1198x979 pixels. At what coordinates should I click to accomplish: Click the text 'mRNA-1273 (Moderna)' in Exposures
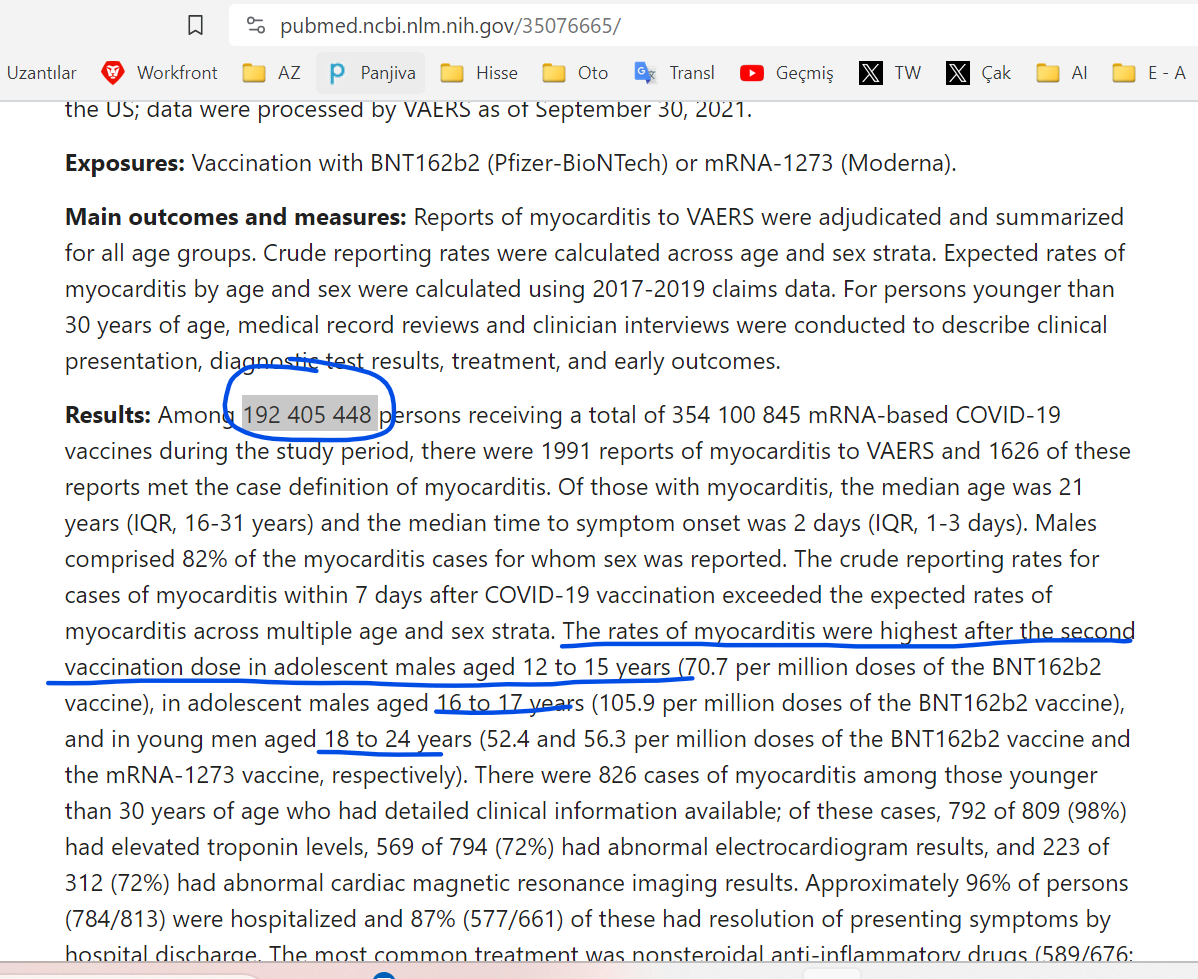827,164
